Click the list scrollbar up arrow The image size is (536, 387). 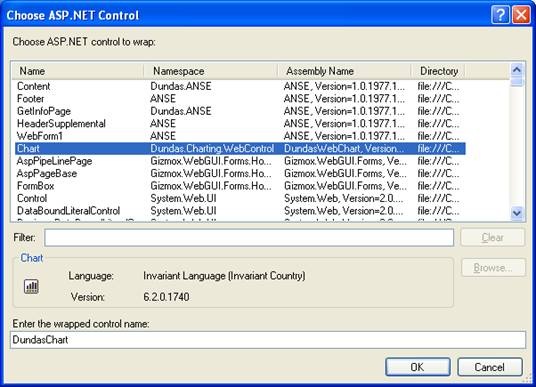pos(517,70)
